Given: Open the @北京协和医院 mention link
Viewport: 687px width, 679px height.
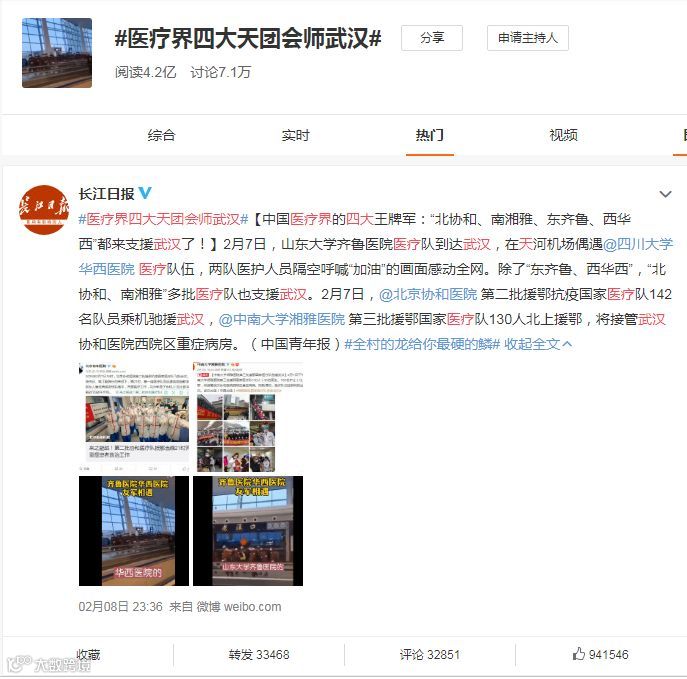Looking at the screenshot, I should pyautogui.click(x=428, y=294).
